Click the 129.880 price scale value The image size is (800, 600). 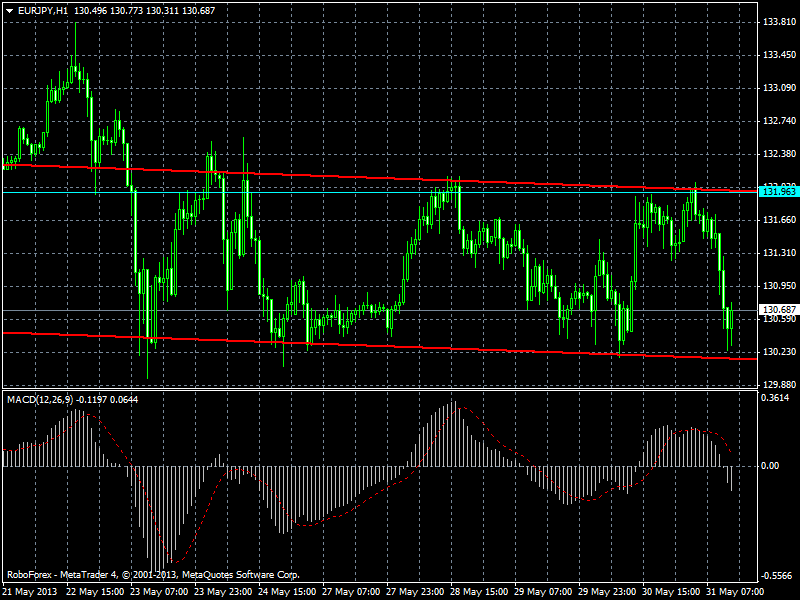(779, 385)
